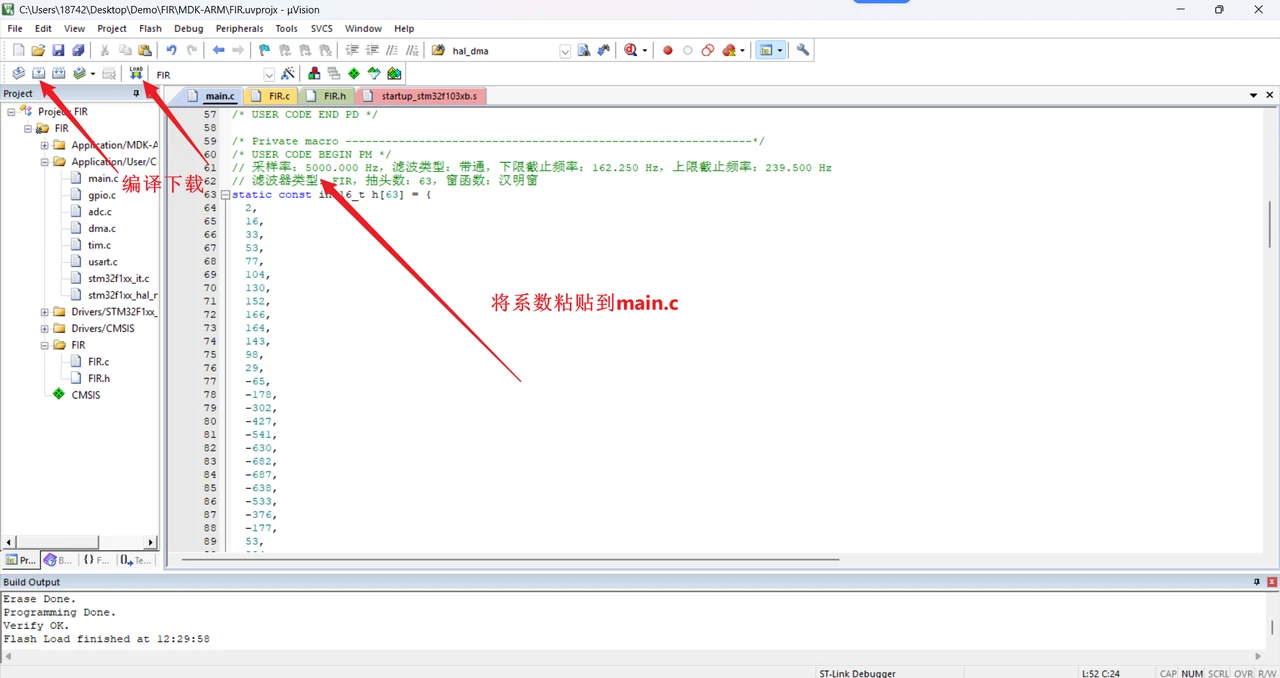Translate the current file icon

point(18,73)
